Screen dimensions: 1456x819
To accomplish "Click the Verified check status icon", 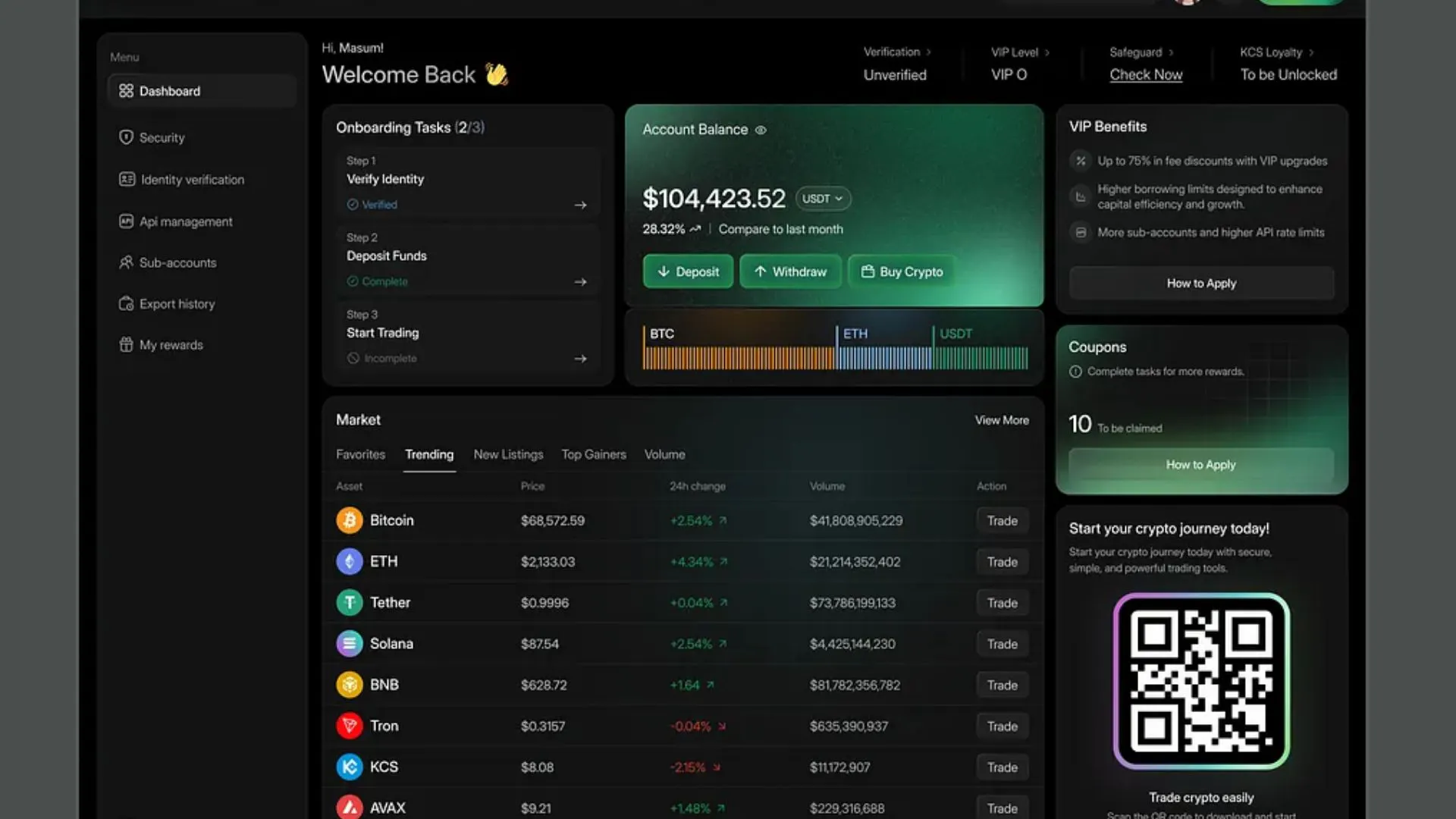I will point(353,205).
